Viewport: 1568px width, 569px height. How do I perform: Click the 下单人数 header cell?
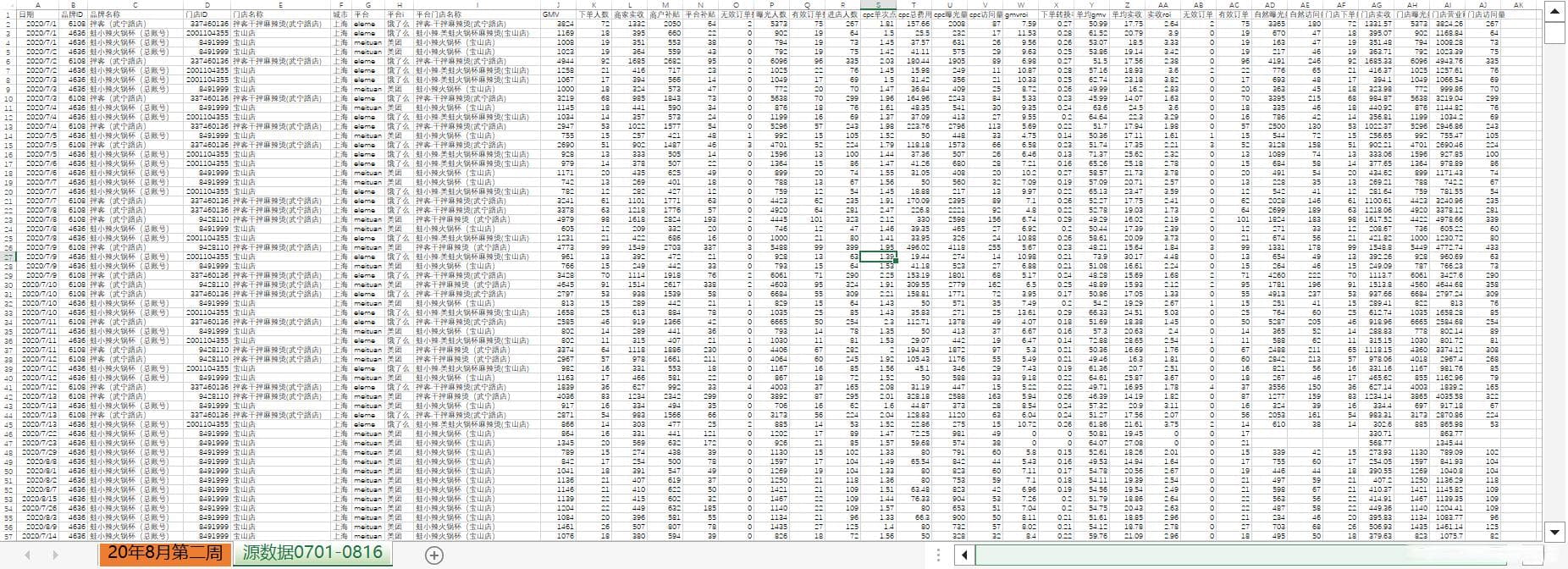pos(594,14)
